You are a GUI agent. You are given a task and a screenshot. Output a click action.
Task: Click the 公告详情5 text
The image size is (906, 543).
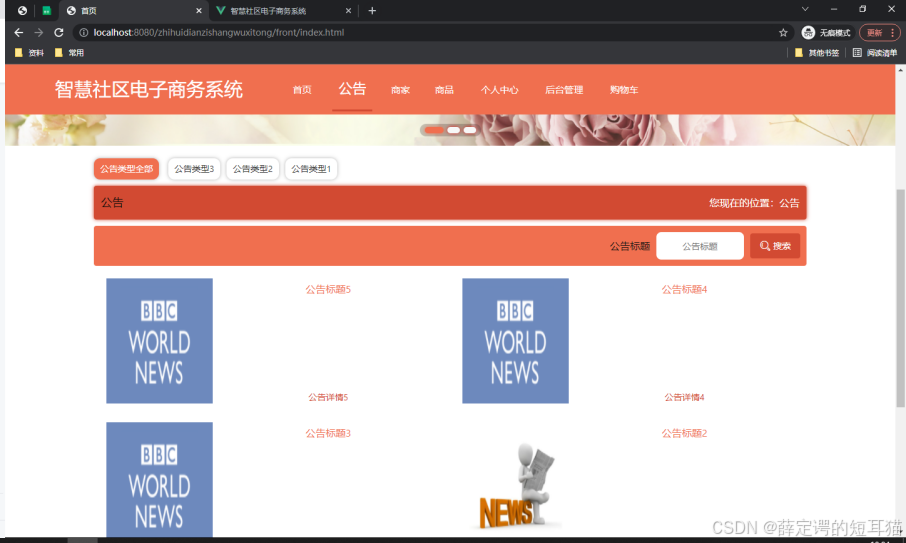[328, 397]
